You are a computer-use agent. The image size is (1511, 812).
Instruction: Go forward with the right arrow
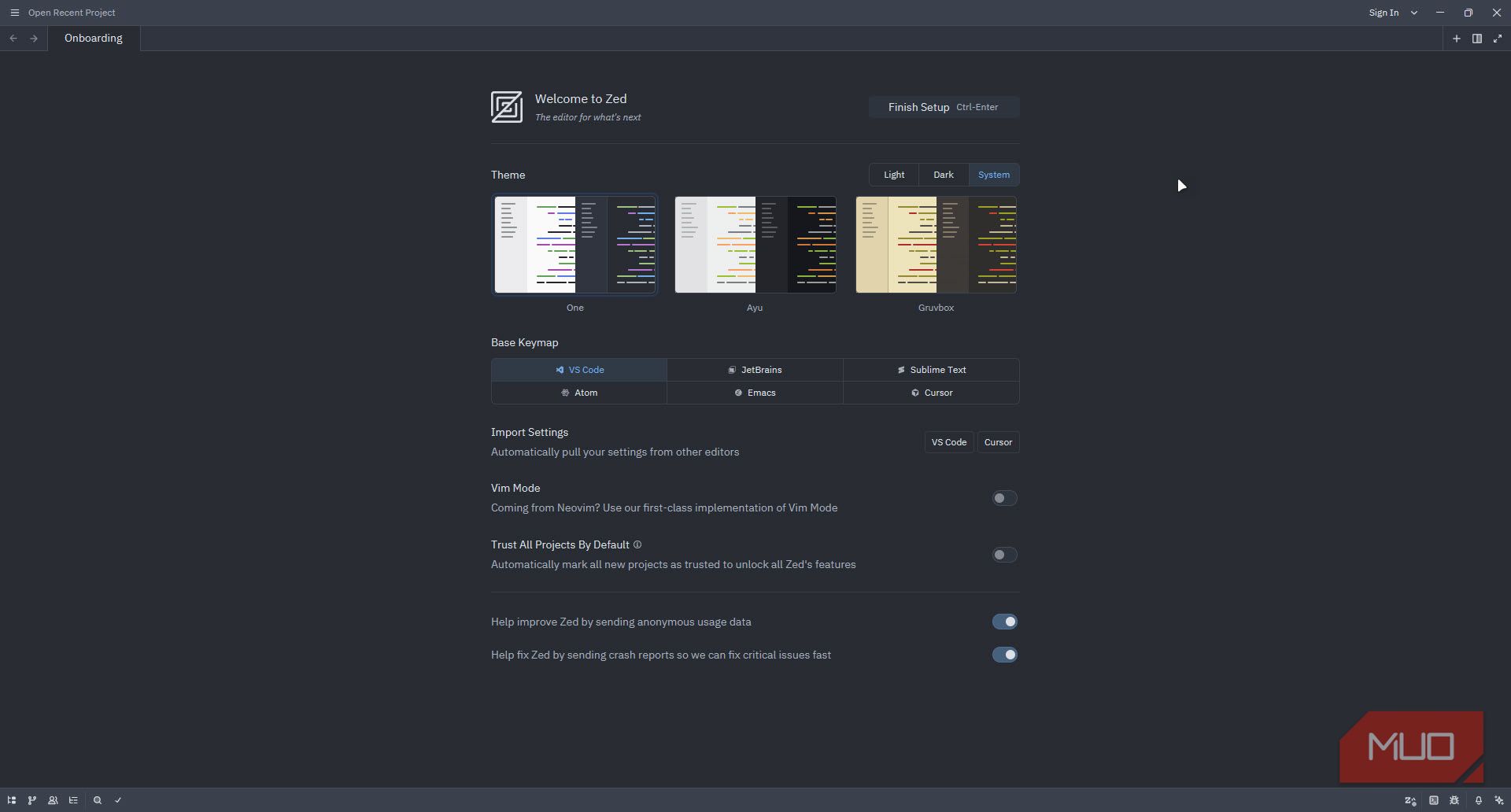coord(34,39)
